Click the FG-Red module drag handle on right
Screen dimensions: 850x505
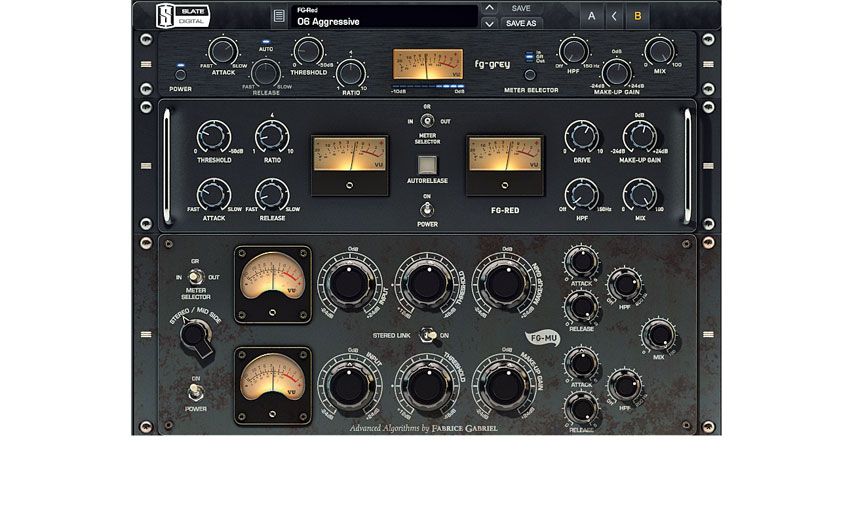pyautogui.click(x=708, y=166)
